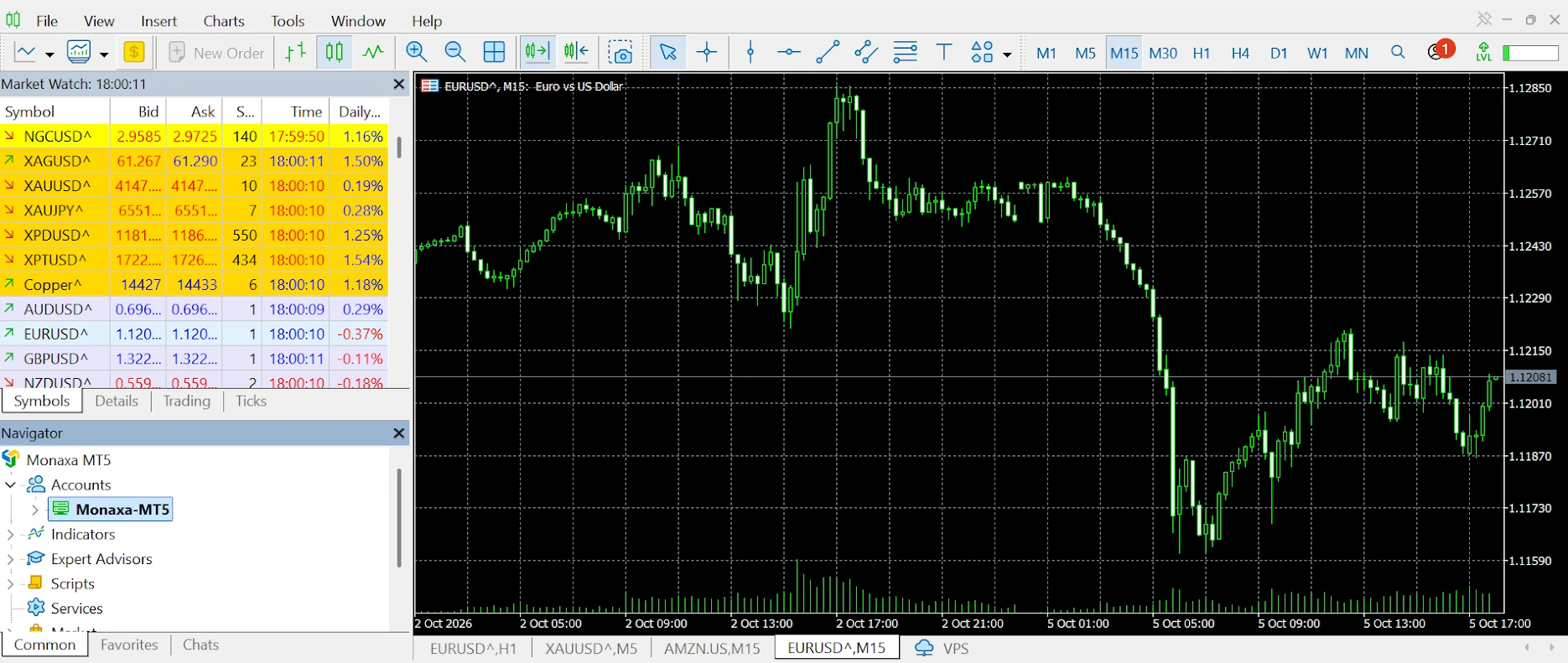Click the Zoom Out magnifier icon
Screen dimensions: 1568x663
(455, 52)
